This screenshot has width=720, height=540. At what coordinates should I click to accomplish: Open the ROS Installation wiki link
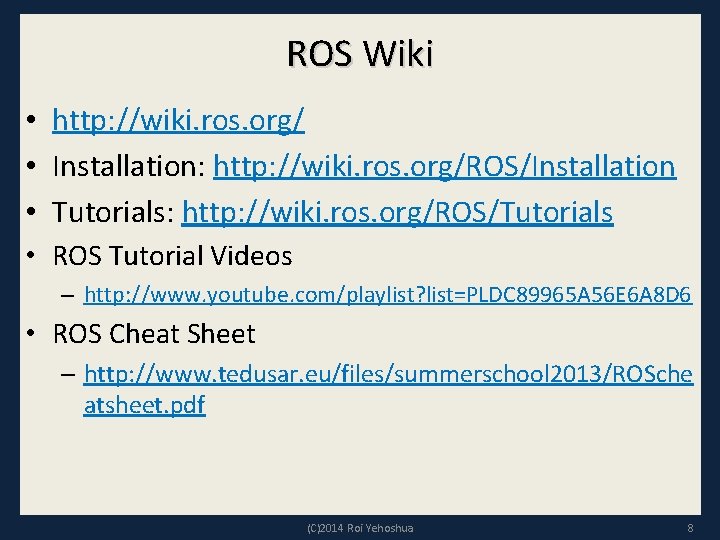(444, 166)
